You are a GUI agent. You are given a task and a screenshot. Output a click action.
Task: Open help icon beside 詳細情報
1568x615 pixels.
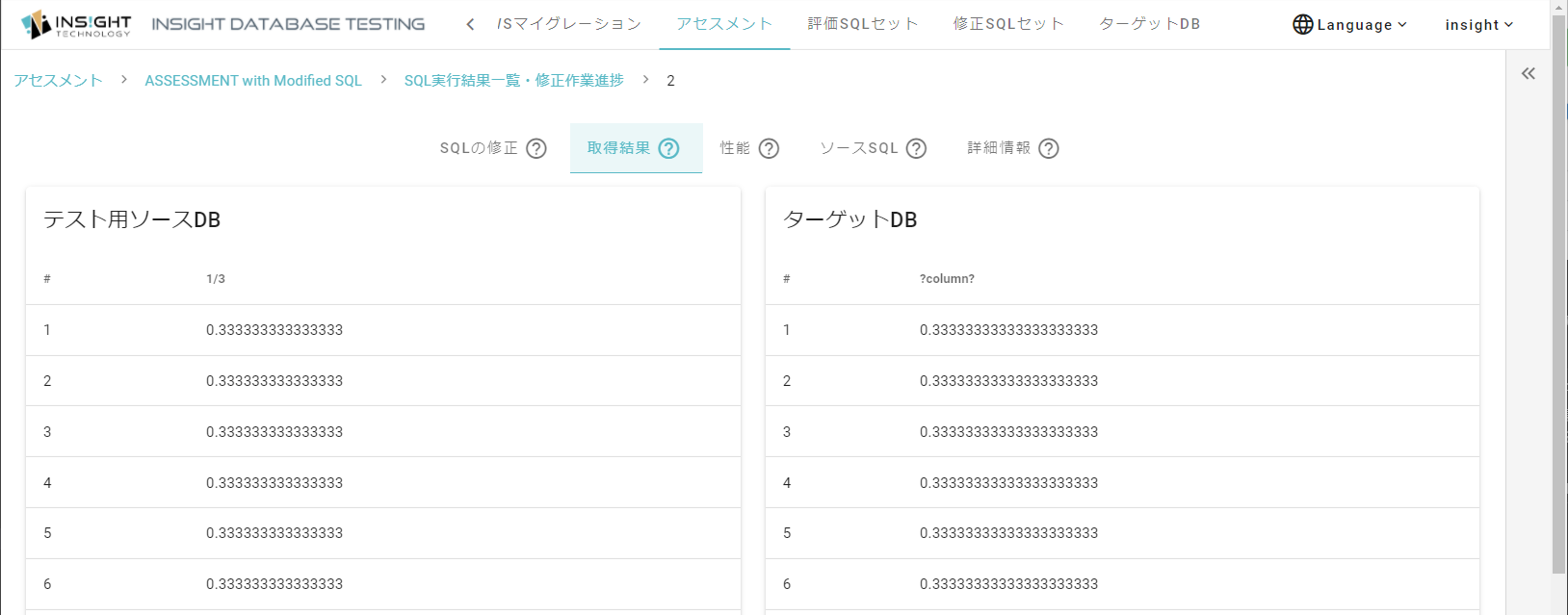(1049, 148)
